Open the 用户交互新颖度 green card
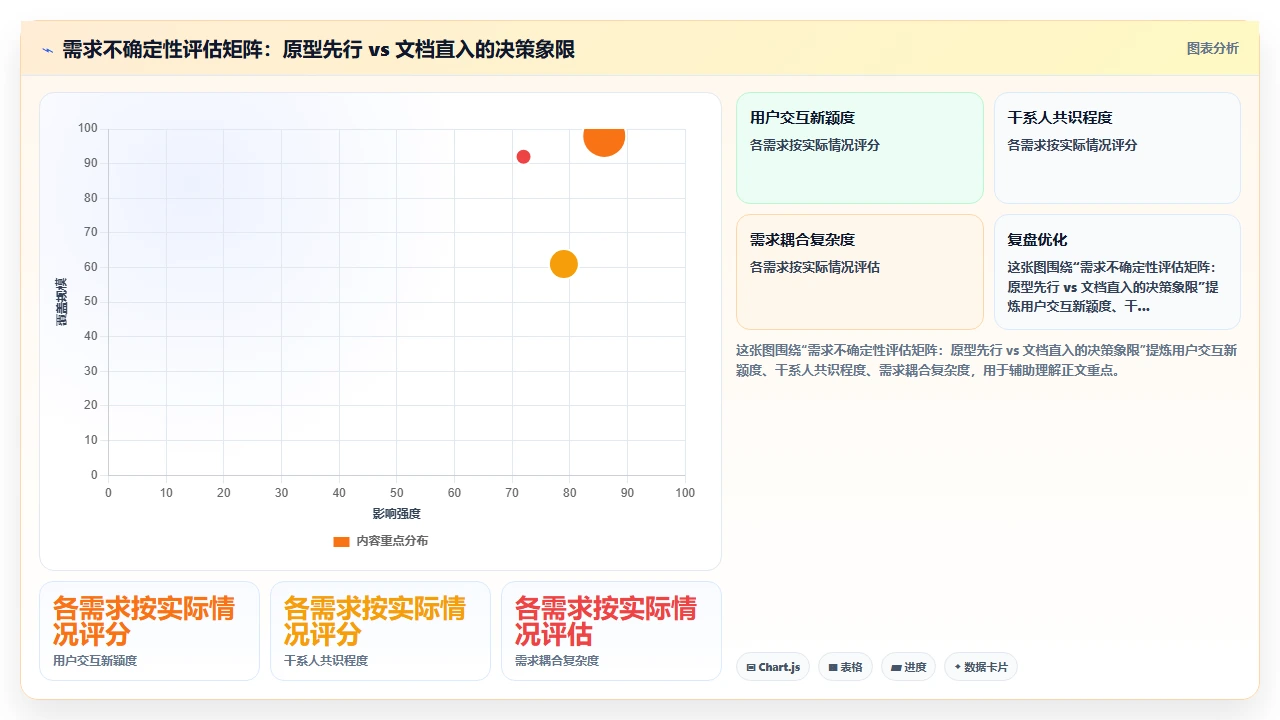The image size is (1280, 720). point(860,148)
